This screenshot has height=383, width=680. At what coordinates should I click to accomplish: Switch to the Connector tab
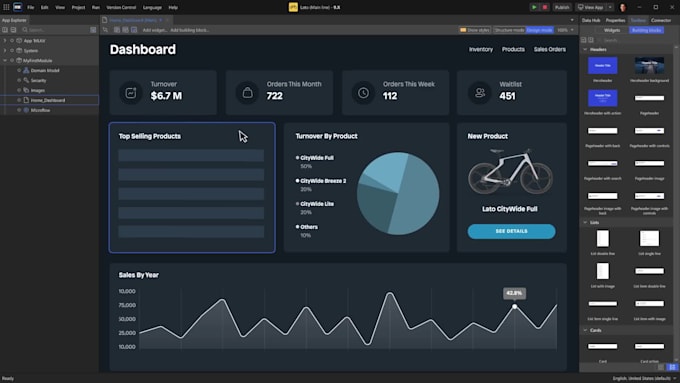pos(661,20)
